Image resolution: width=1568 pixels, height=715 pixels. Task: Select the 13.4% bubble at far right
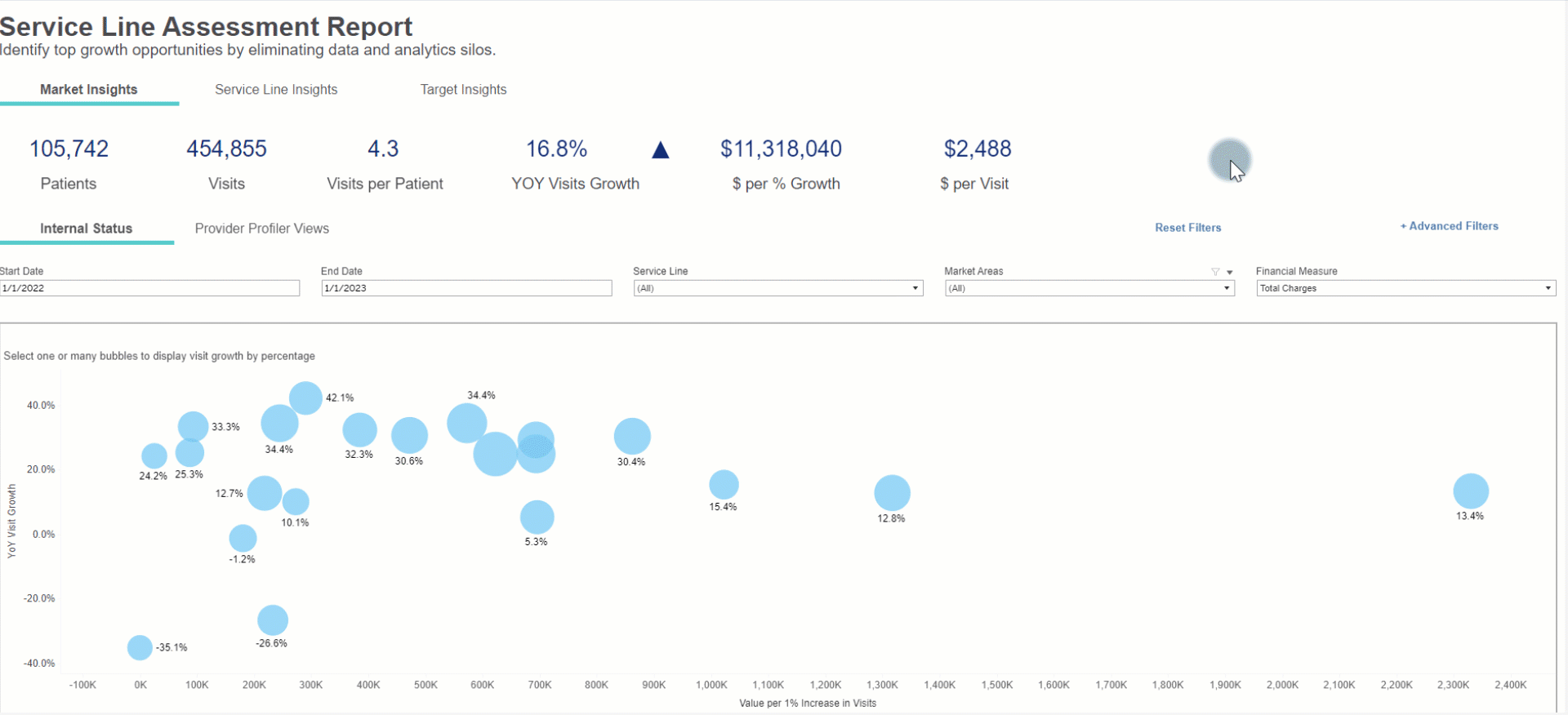(1470, 491)
